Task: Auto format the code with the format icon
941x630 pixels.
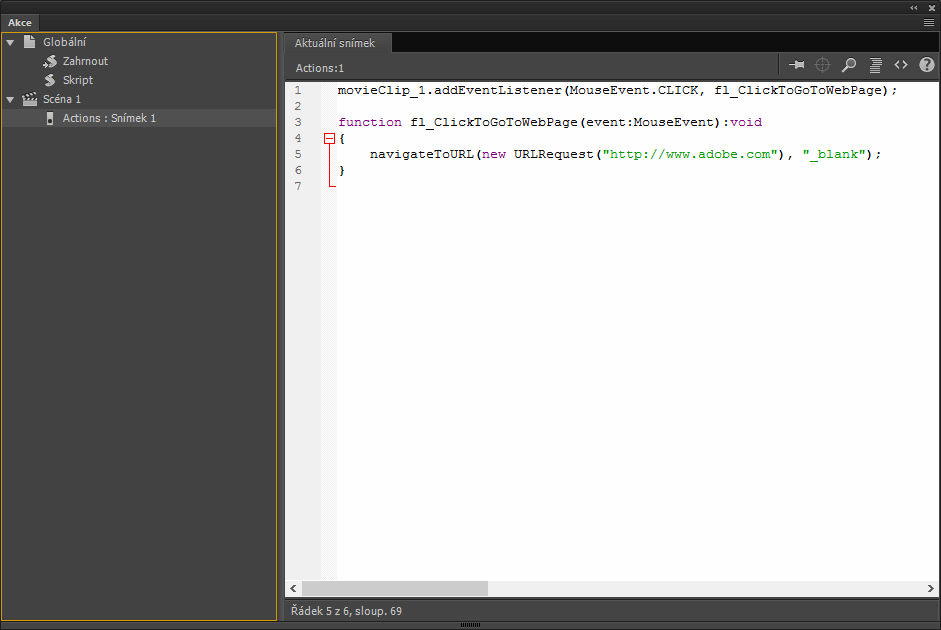Action: click(x=874, y=64)
